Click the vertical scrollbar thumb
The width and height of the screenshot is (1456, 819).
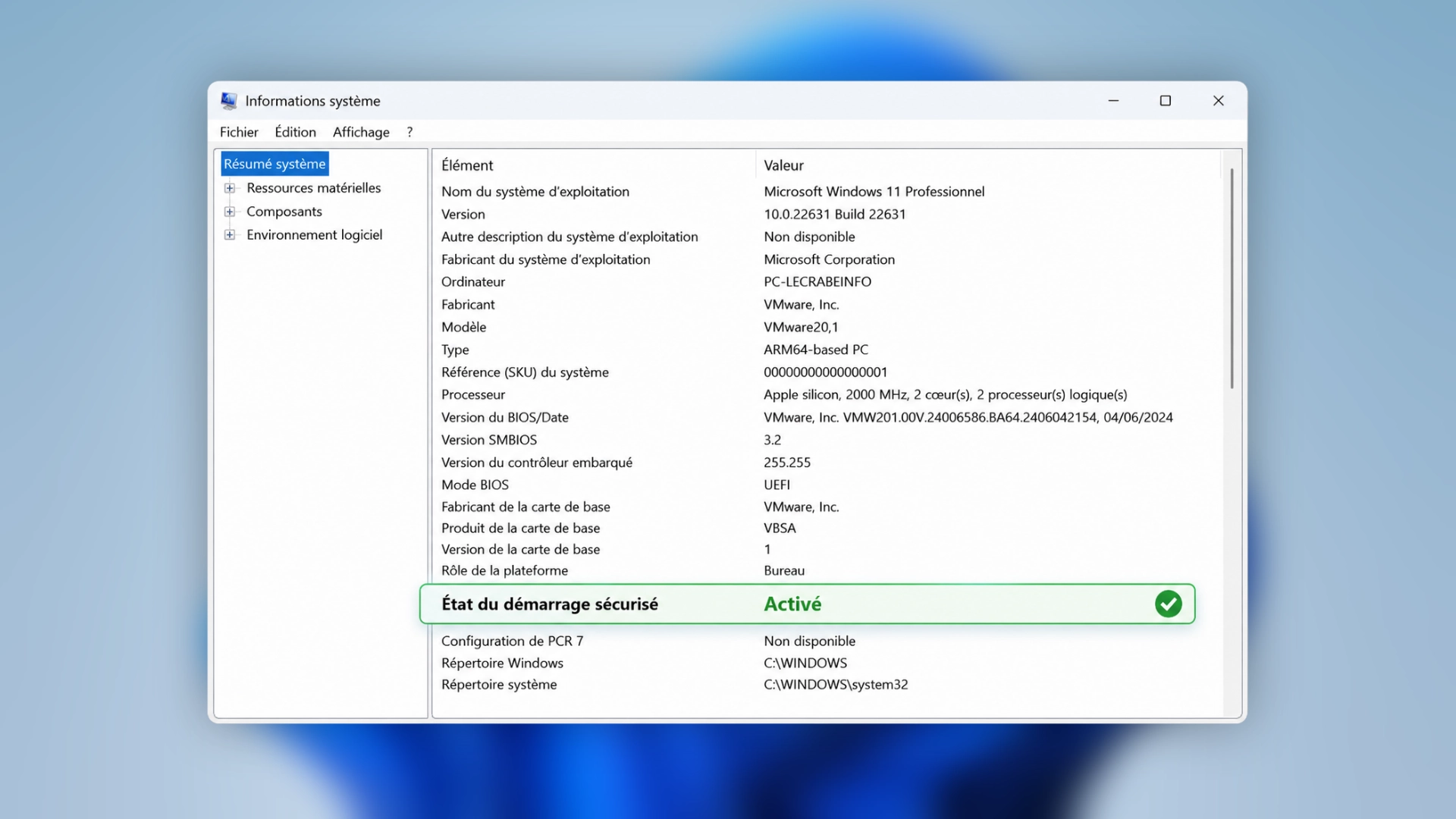[1232, 278]
